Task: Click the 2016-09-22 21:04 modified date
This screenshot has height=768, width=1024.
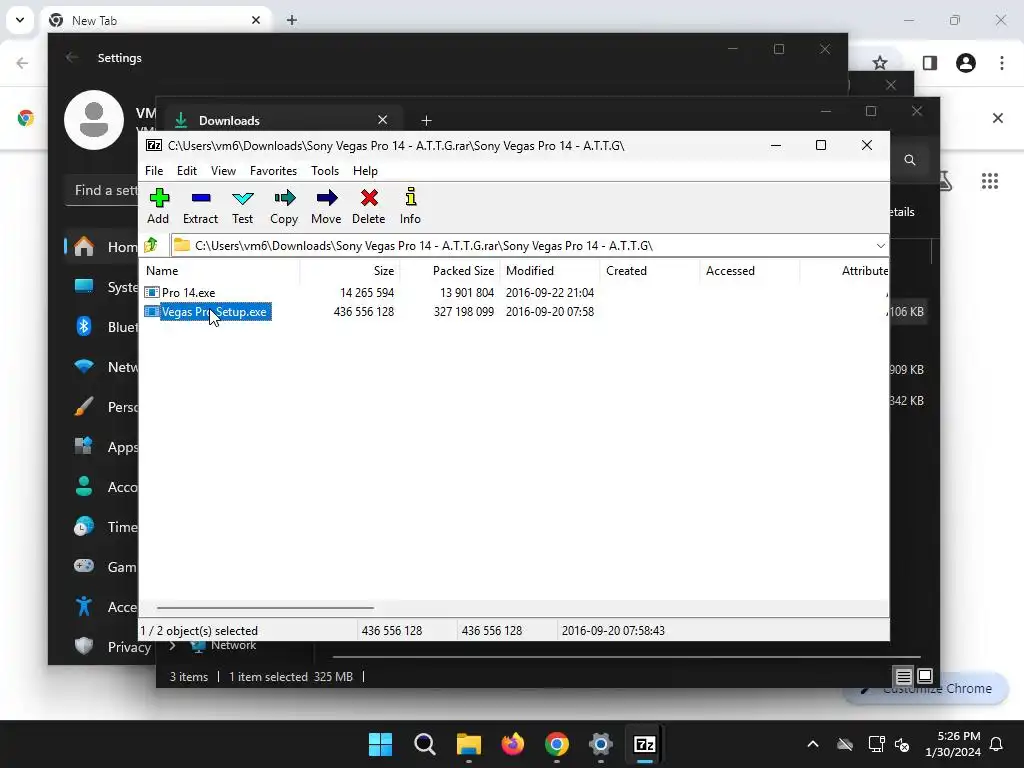Action: 550,293
